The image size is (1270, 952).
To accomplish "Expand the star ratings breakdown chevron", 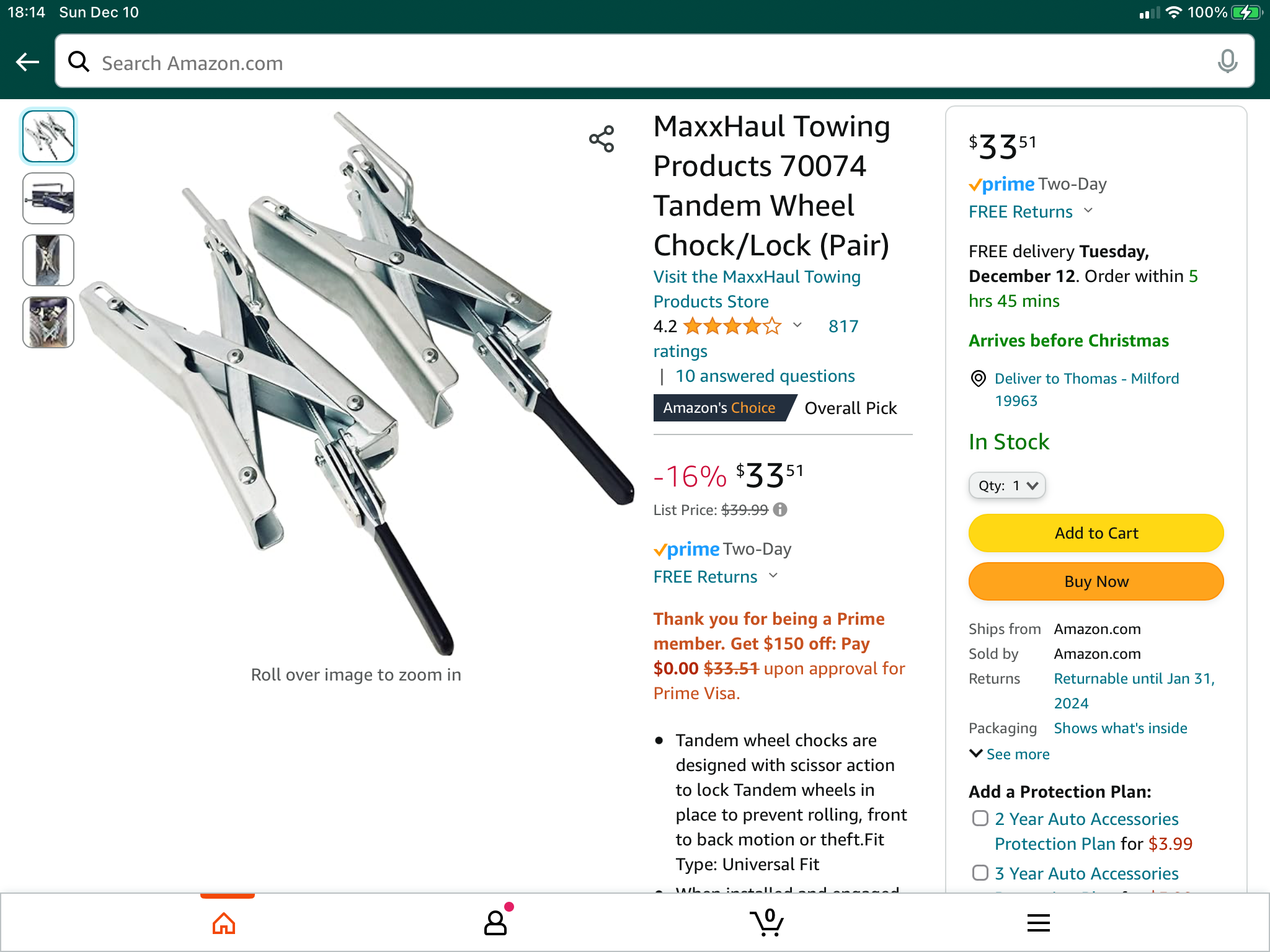I will tap(797, 325).
